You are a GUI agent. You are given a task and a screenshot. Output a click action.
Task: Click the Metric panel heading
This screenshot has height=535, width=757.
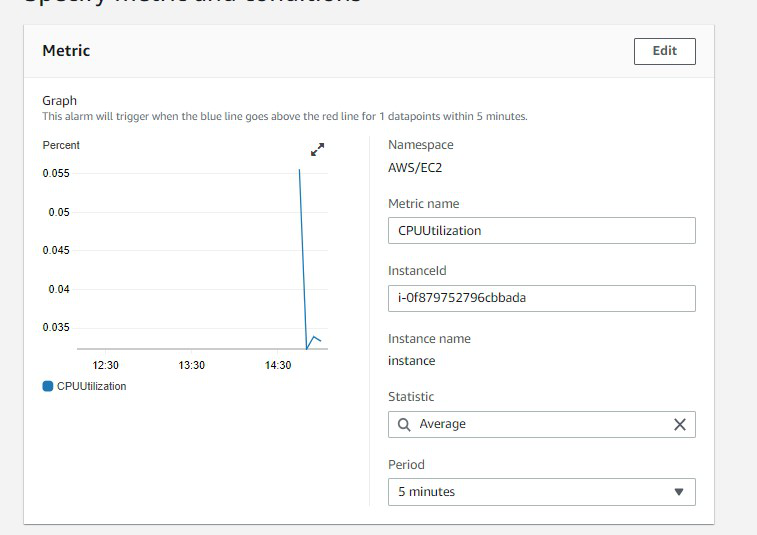(66, 51)
